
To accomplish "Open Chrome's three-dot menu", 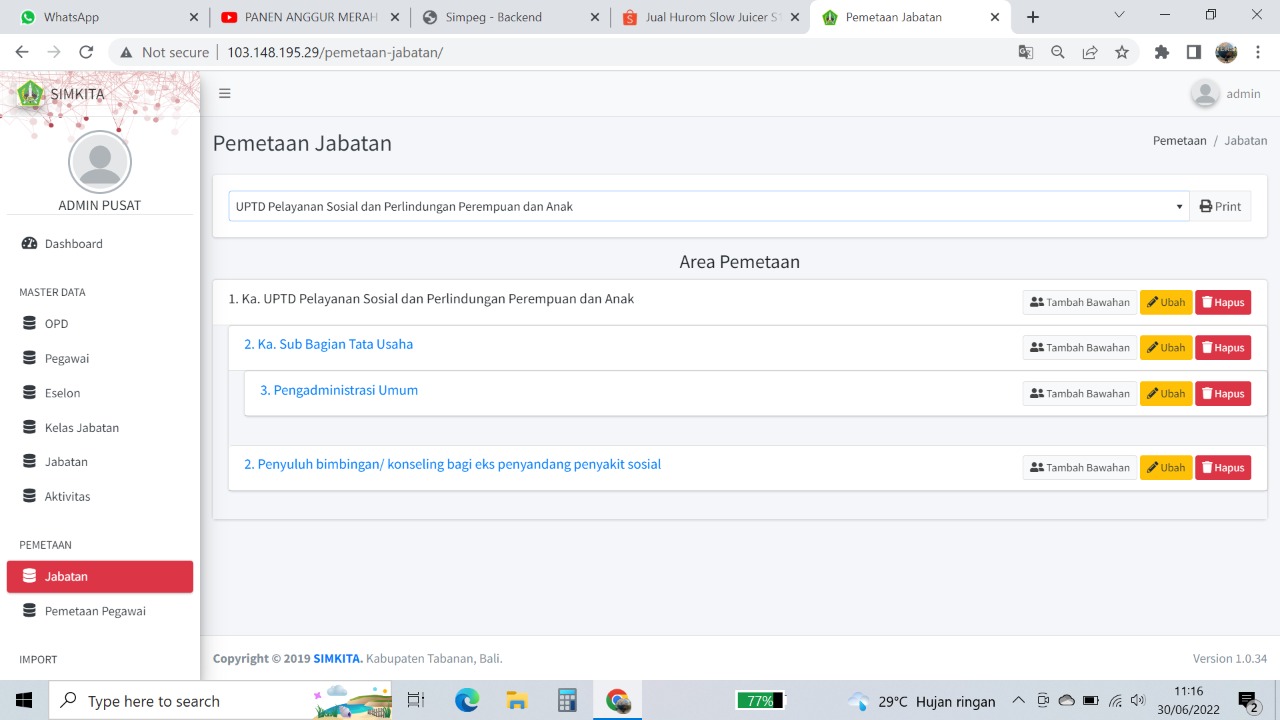I will coord(1258,52).
